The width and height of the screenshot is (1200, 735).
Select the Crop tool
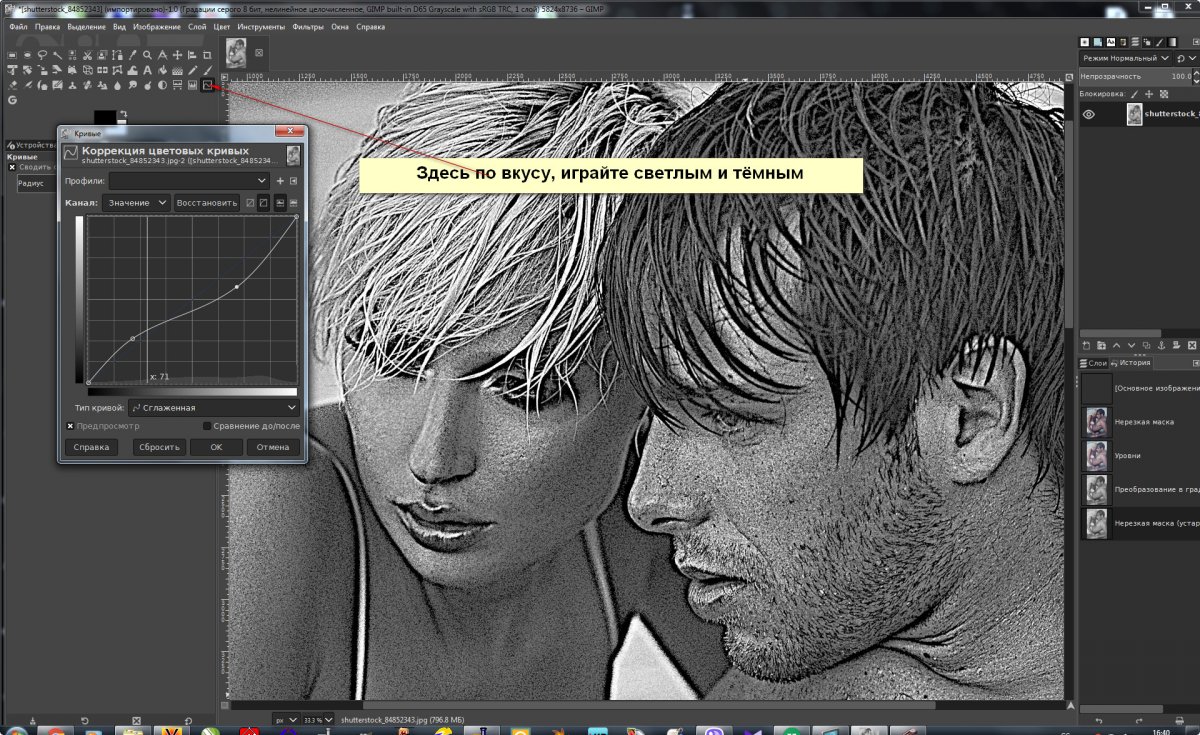[207, 55]
